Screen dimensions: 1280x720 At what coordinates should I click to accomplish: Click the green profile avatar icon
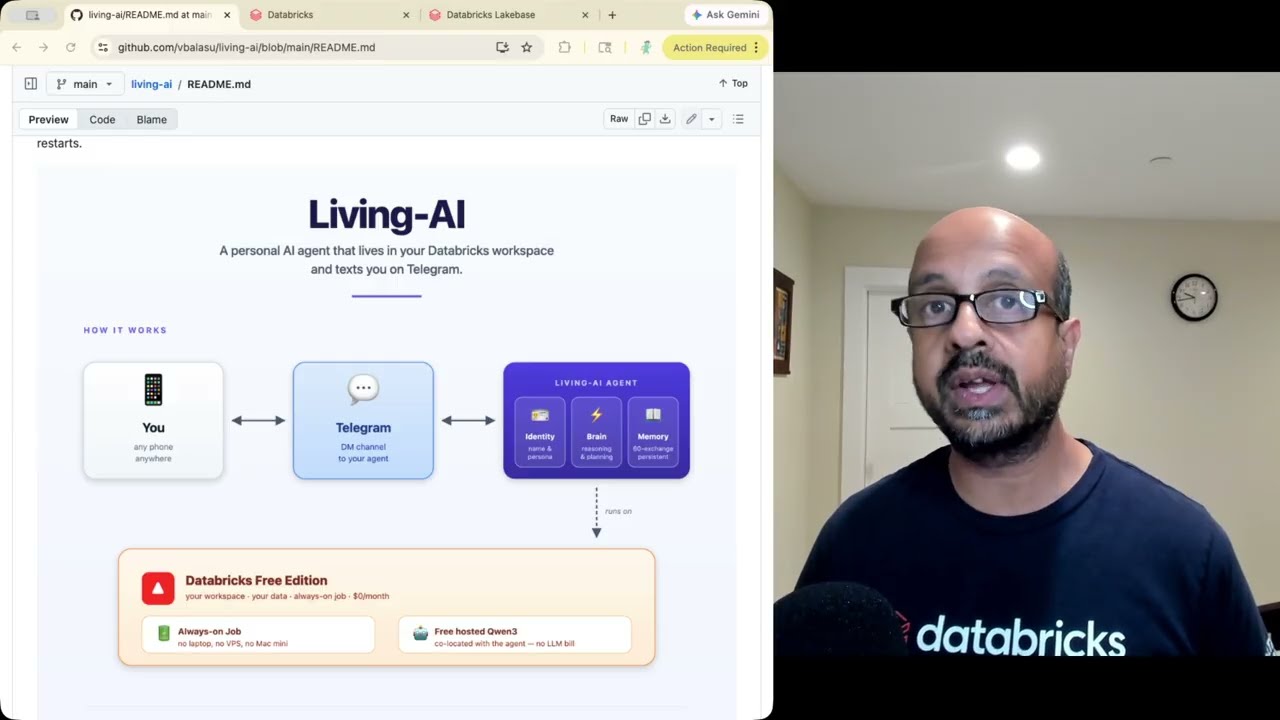coord(645,47)
